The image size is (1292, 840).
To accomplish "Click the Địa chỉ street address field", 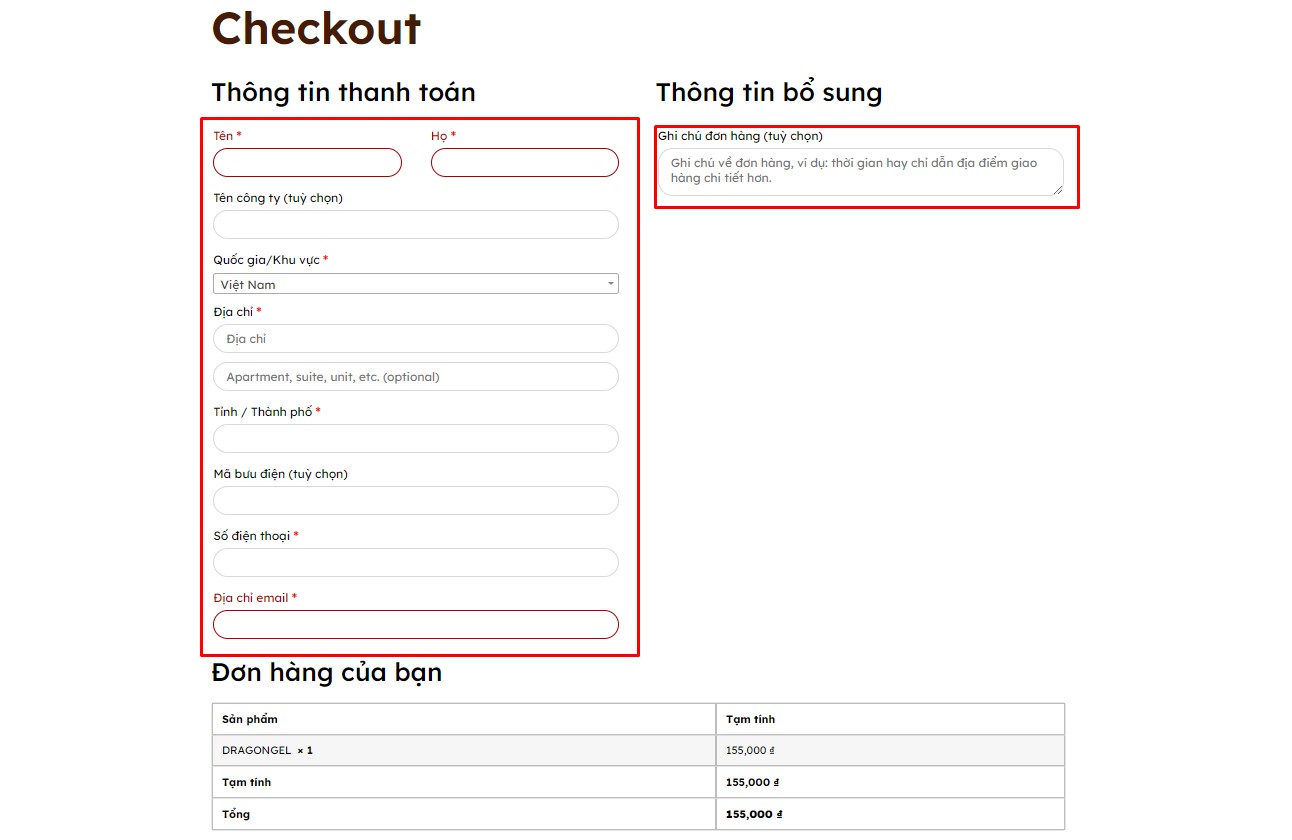I will coord(415,339).
